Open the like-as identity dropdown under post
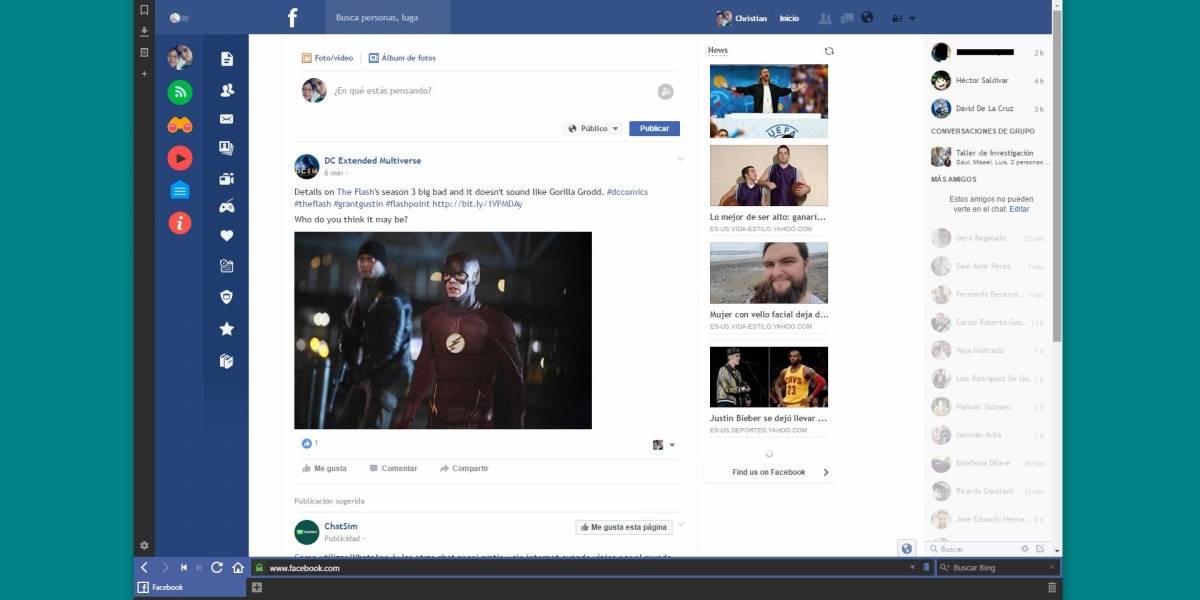1200x600 pixels. point(664,445)
